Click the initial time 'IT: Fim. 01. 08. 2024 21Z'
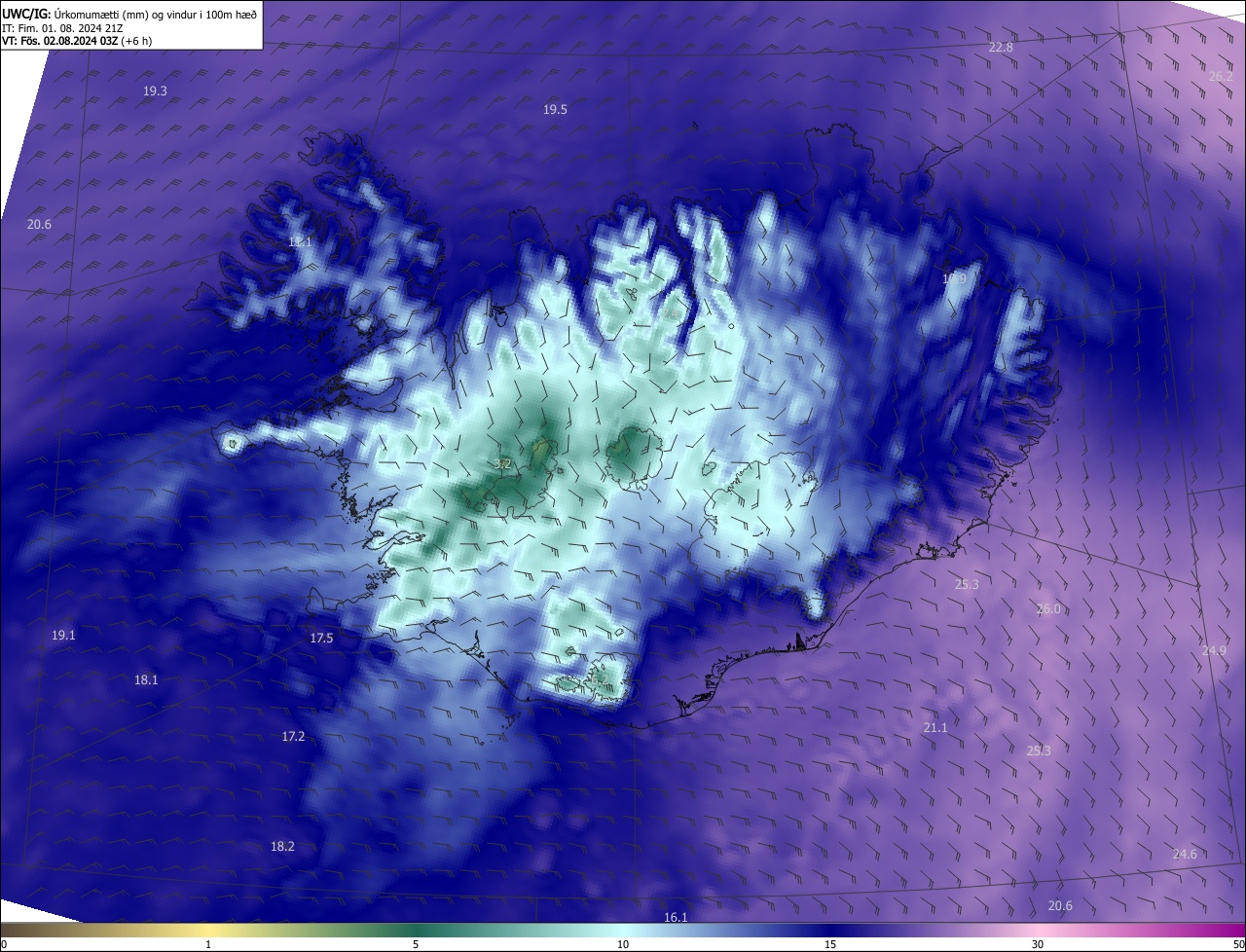The width and height of the screenshot is (1246, 952). click(60, 28)
